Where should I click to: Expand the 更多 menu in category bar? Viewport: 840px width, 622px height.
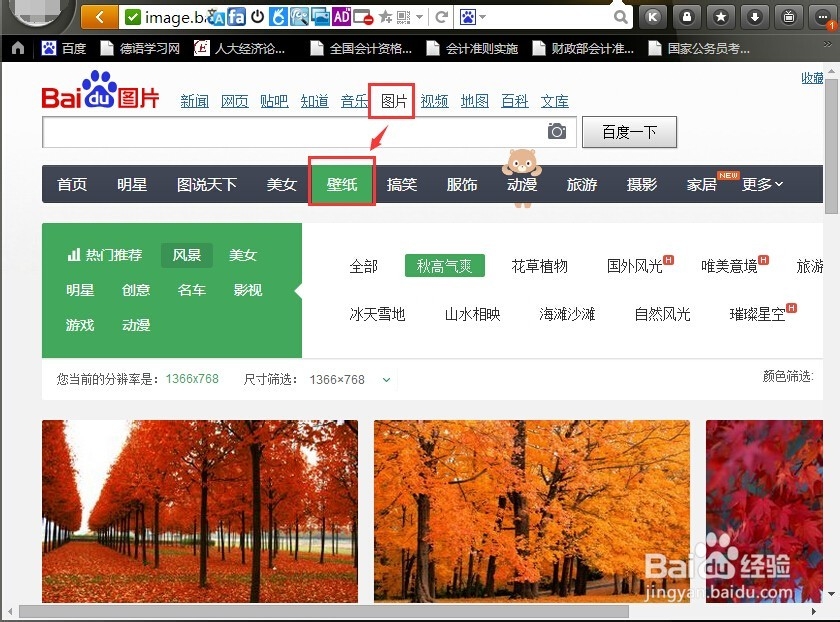point(757,184)
